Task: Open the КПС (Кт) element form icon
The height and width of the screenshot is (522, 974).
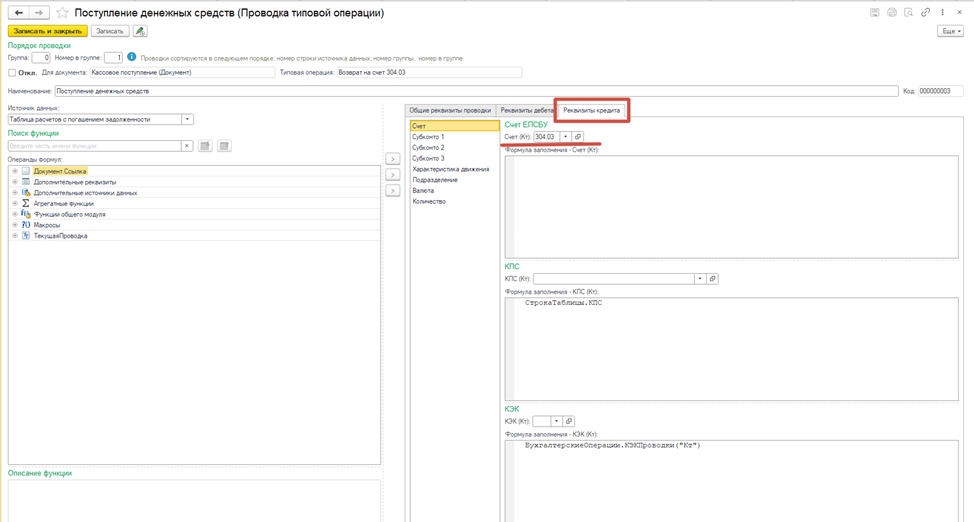Action: 712,279
